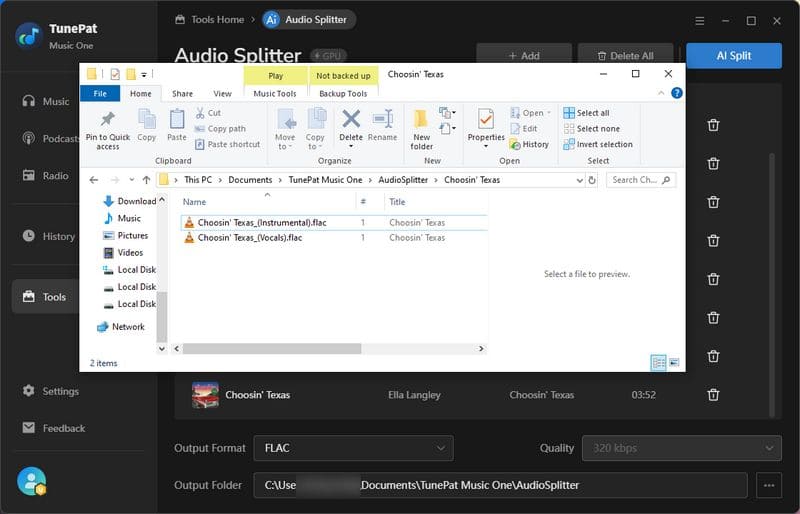Delete the Choosin' Texas track by Ella Langley
This screenshot has width=800, height=514.
[x=713, y=395]
